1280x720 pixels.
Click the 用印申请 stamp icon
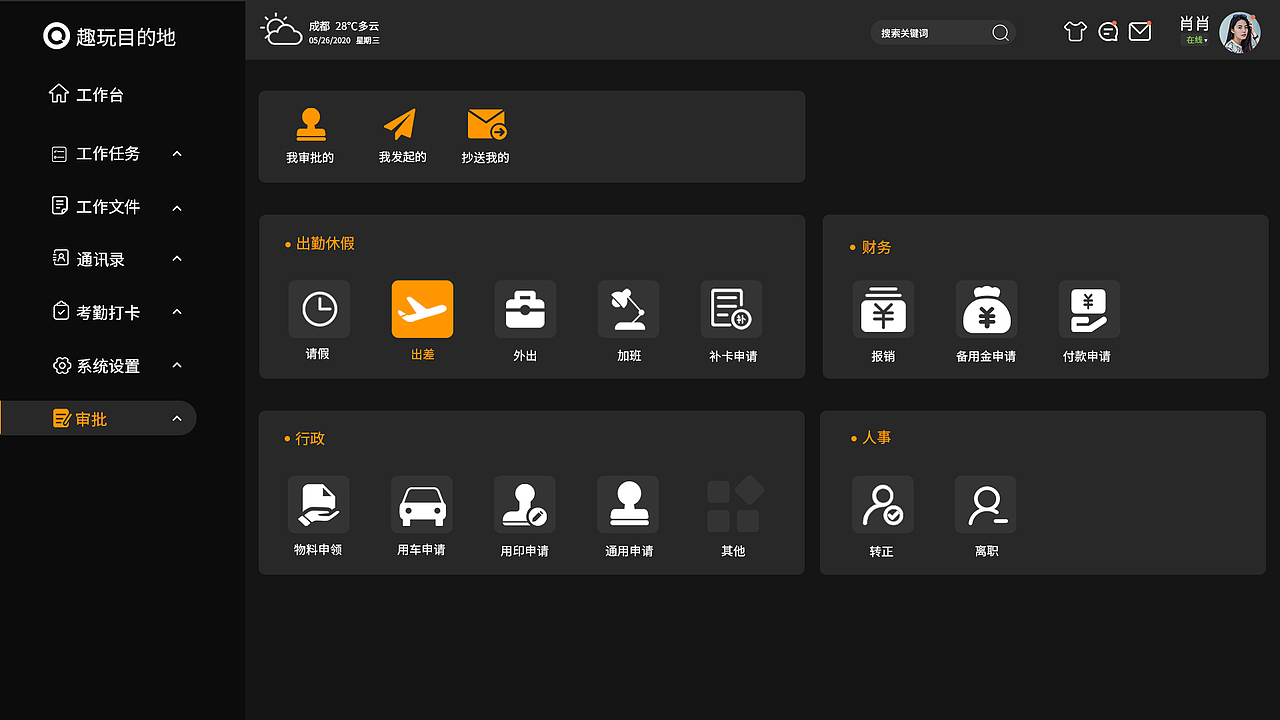tap(525, 504)
